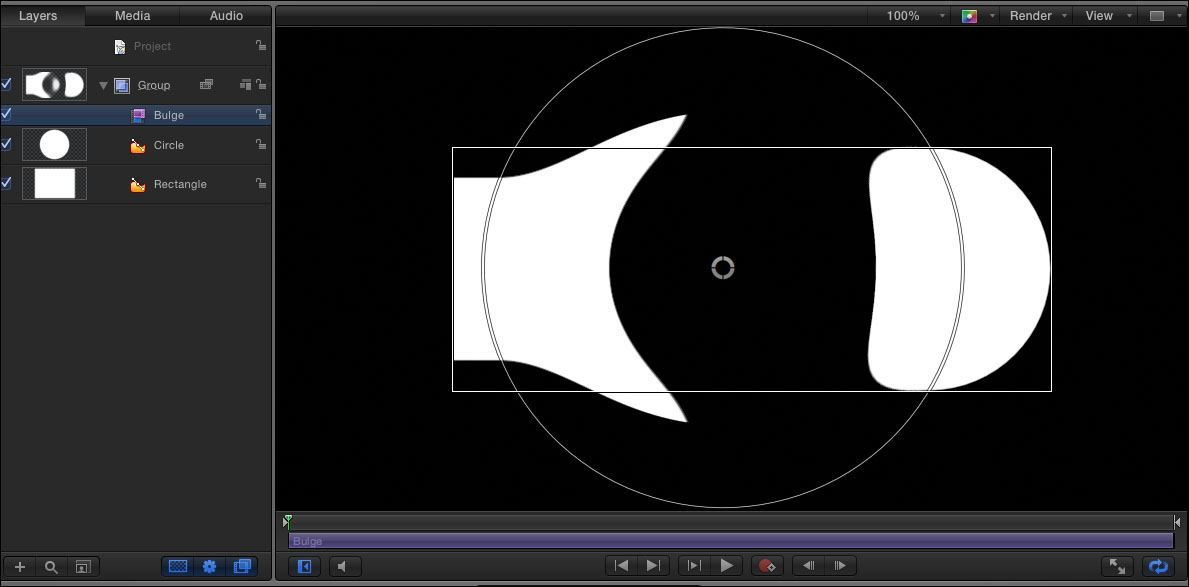Toggle the show masks button
This screenshot has height=587, width=1189.
coord(178,566)
